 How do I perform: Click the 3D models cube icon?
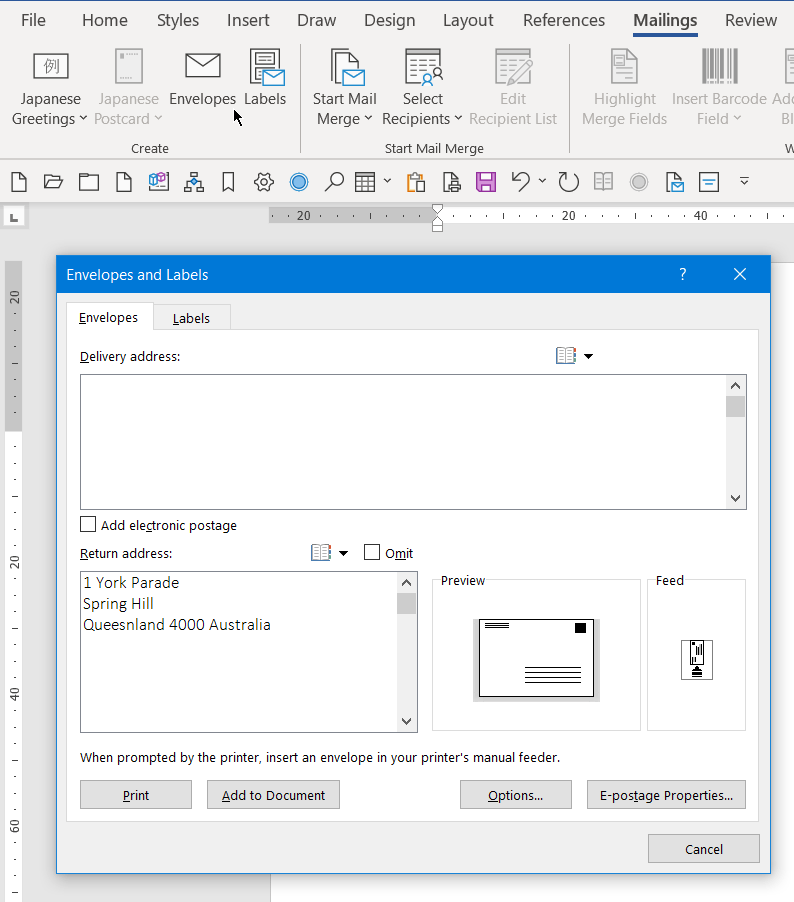pyautogui.click(x=158, y=182)
